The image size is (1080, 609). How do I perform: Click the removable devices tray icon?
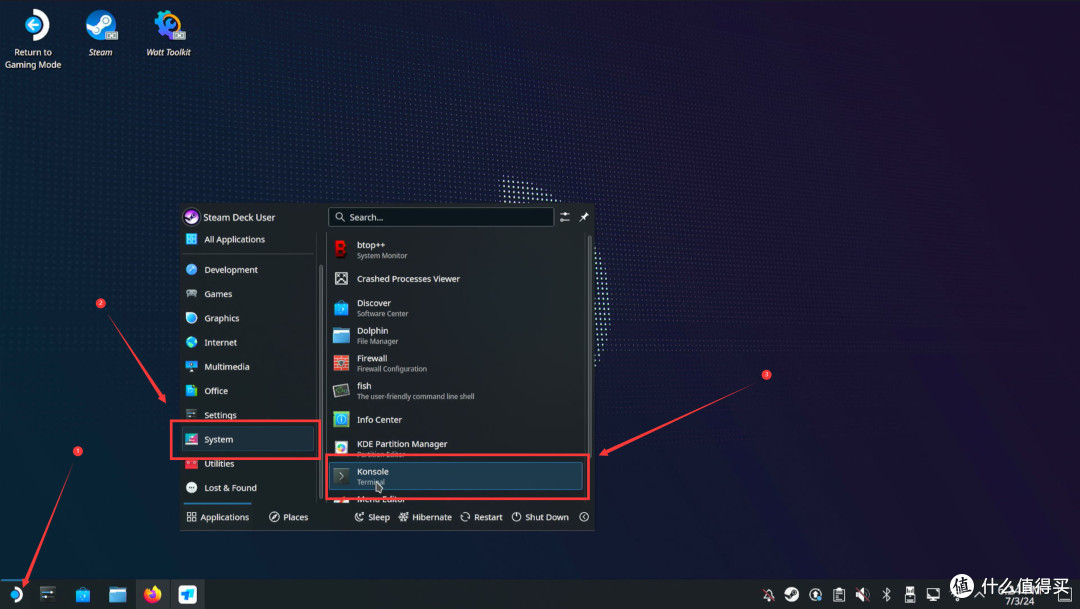tap(910, 595)
